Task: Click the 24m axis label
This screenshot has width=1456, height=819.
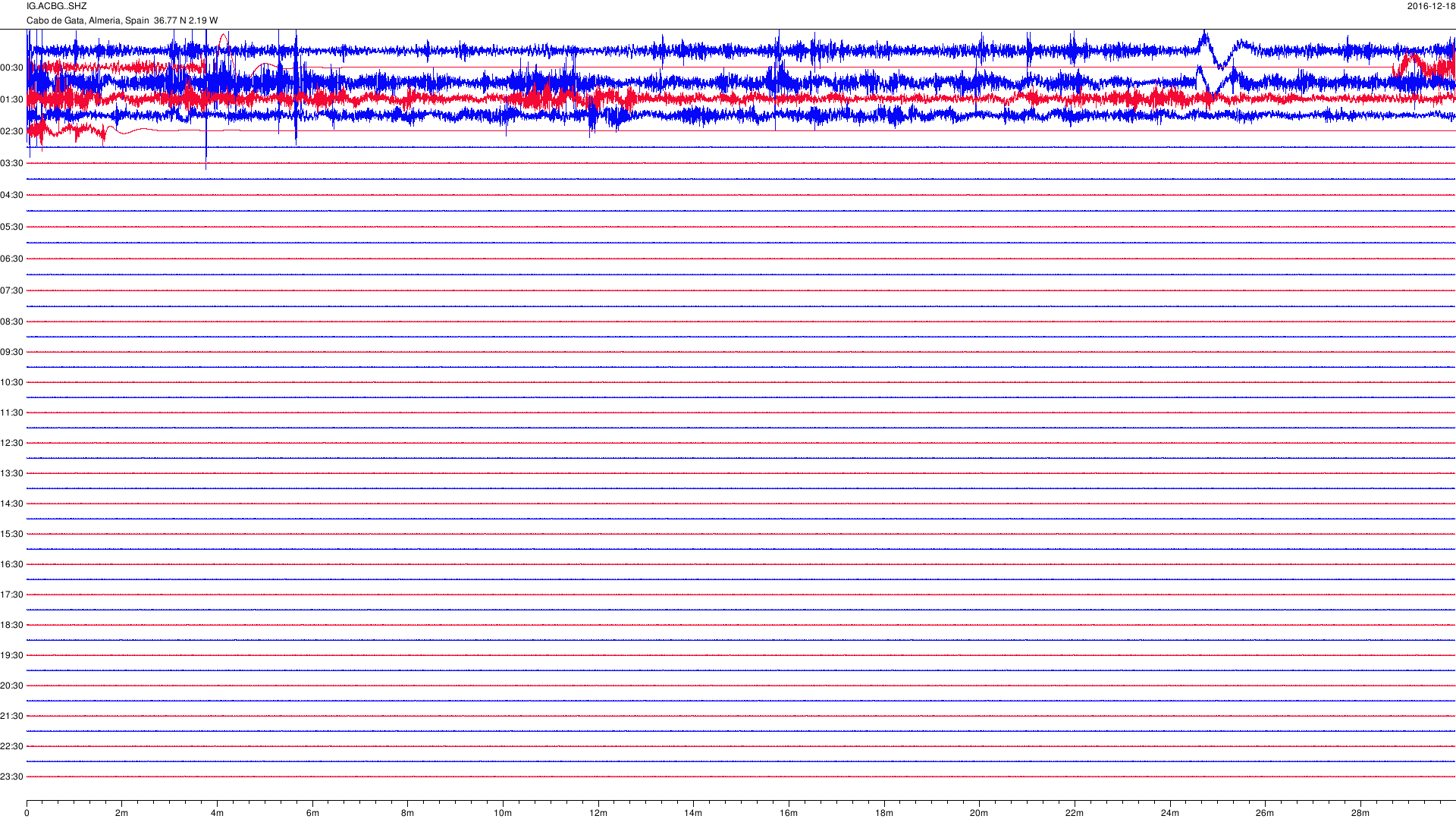Action: 1170,813
